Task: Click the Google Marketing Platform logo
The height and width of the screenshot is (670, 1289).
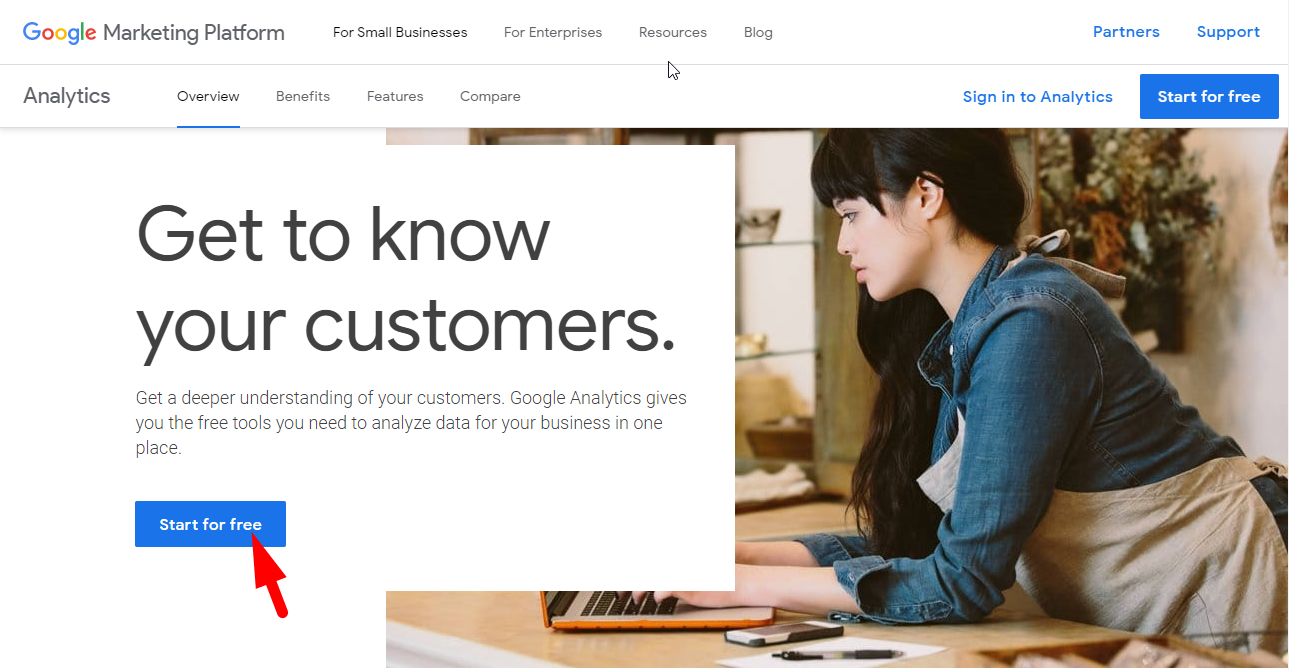Action: [154, 32]
